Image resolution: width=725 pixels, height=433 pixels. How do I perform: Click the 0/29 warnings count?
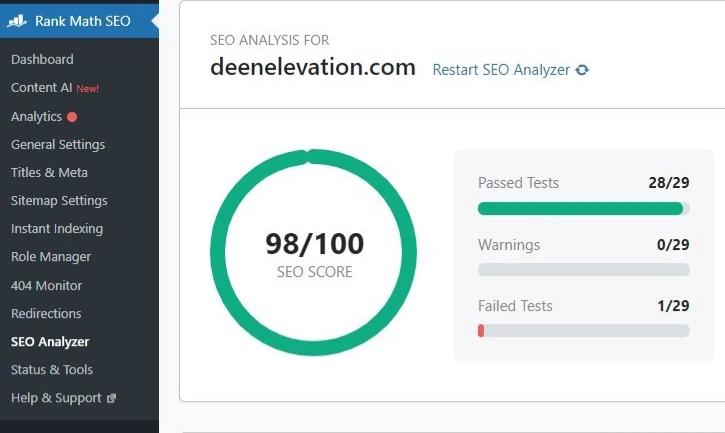coord(673,244)
